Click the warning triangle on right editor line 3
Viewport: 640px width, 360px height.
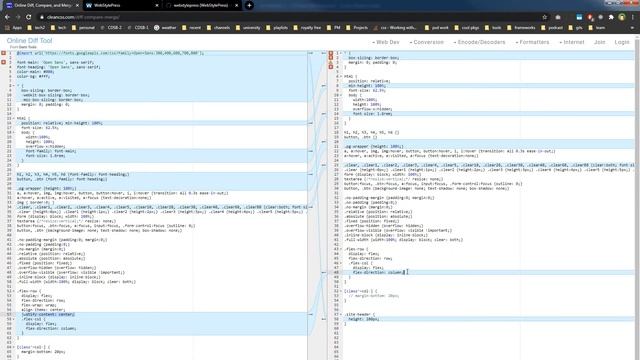(x=331, y=62)
